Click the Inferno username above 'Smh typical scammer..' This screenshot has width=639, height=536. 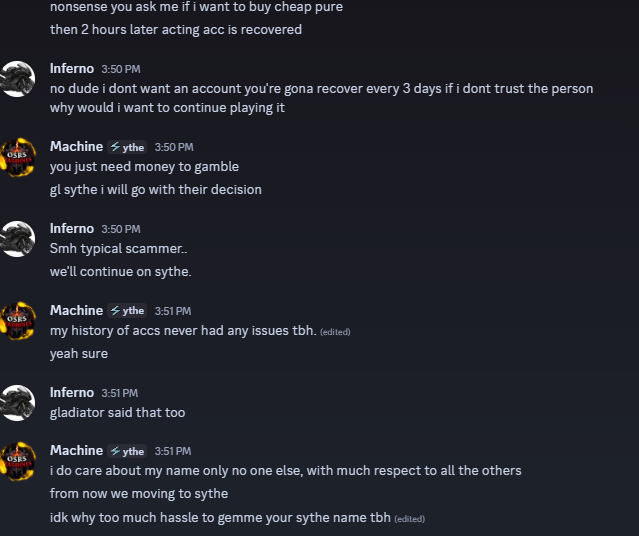72,229
